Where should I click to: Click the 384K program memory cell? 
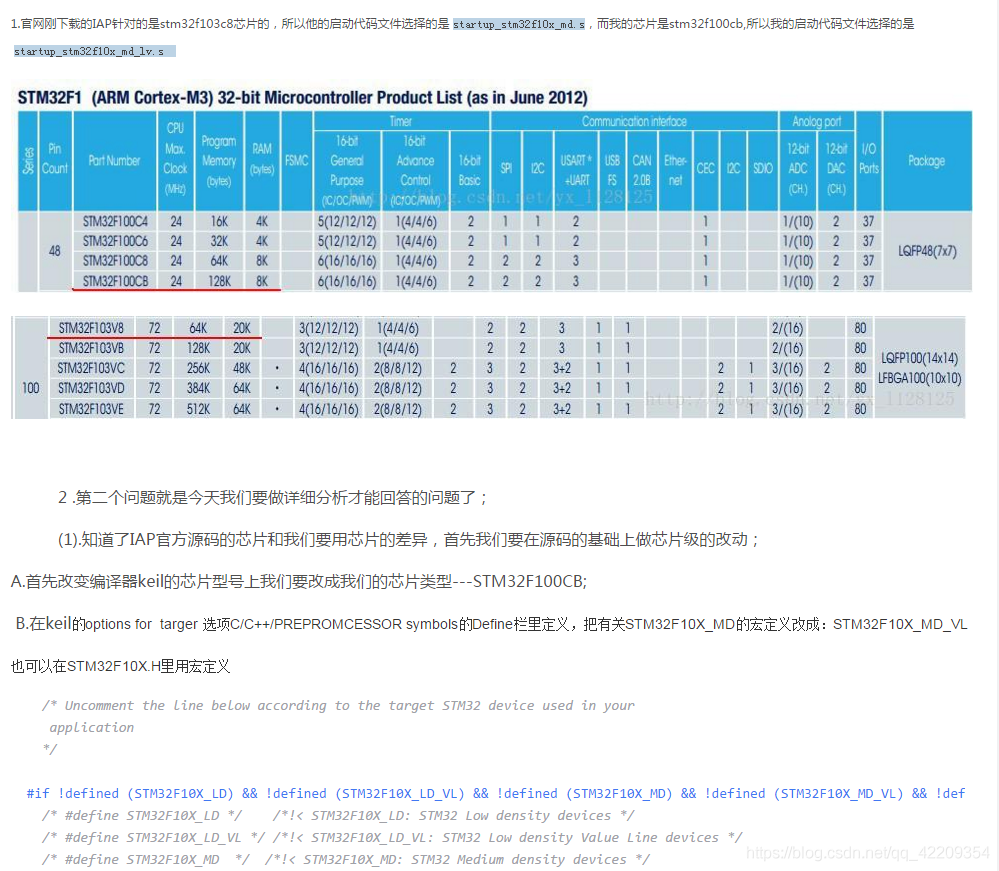point(198,388)
